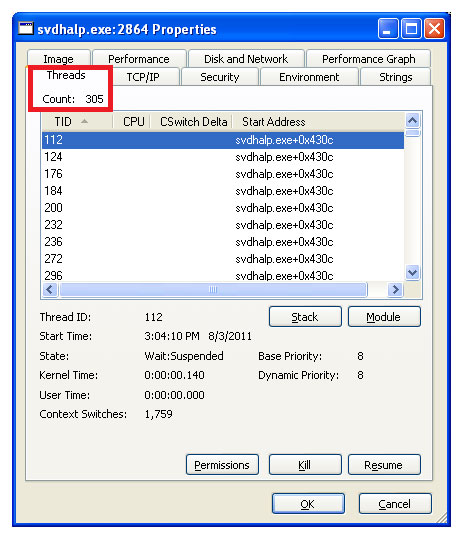Click the window icon in title bar
Viewport: 464px width, 540px height.
click(x=26, y=29)
